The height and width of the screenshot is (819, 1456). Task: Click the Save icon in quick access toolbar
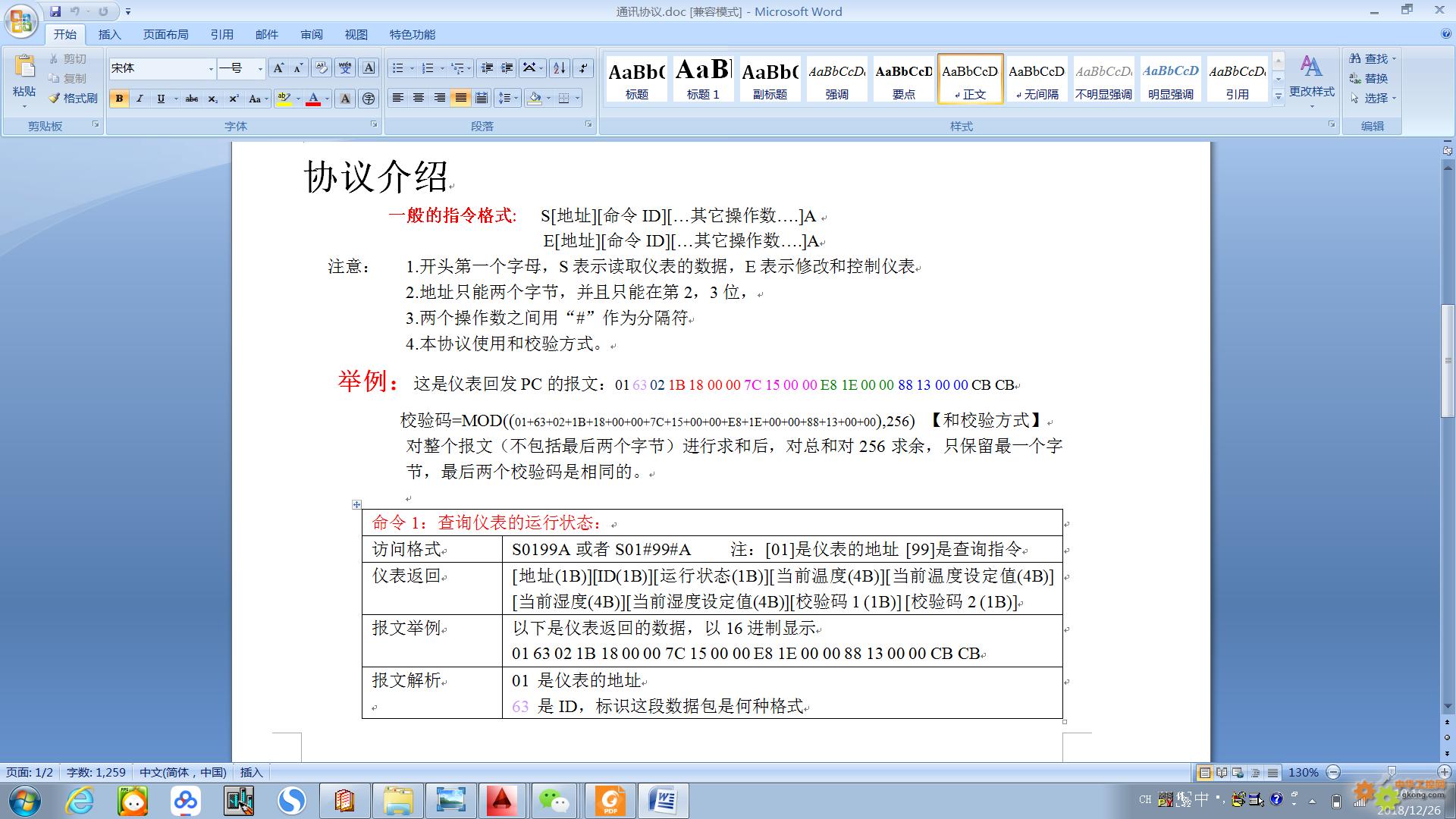55,11
